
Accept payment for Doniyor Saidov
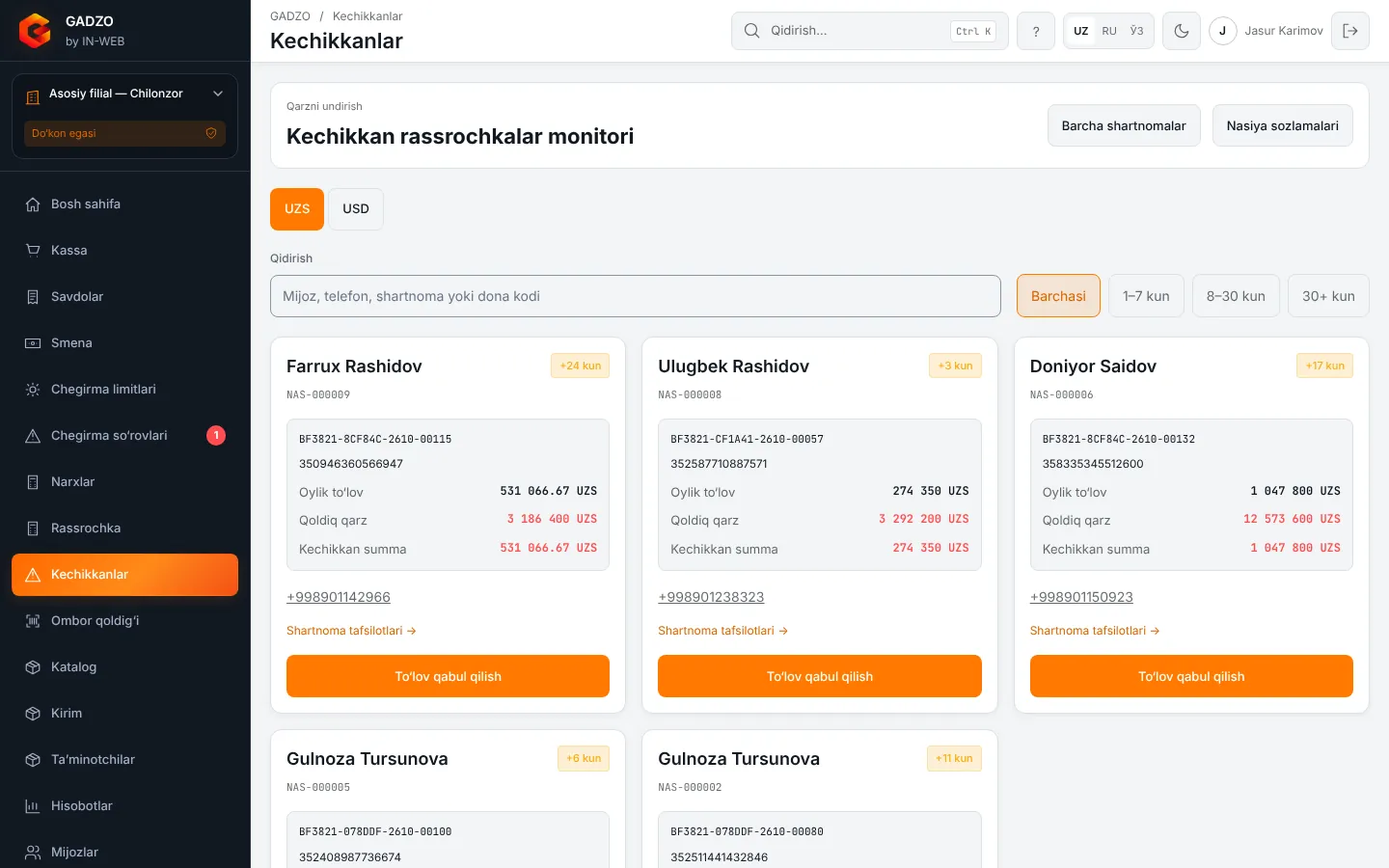(x=1191, y=676)
